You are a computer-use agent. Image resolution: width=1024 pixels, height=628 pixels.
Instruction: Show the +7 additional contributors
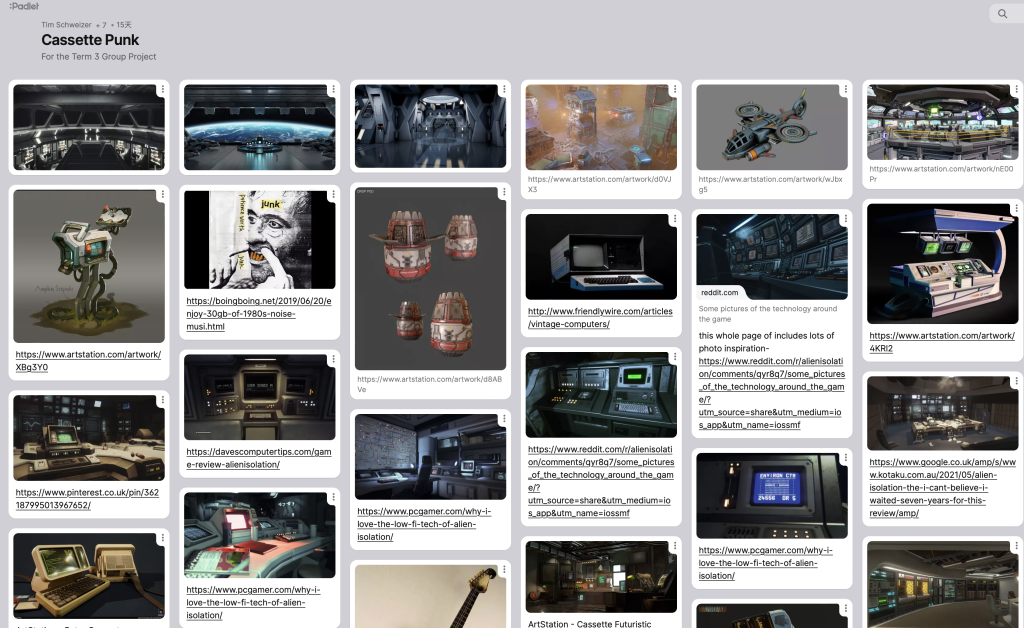[101, 25]
